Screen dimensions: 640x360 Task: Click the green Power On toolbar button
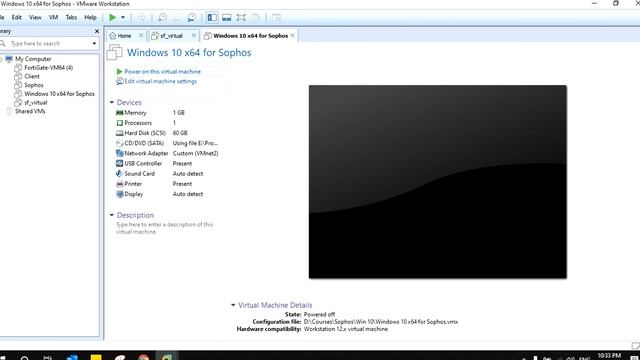click(113, 17)
